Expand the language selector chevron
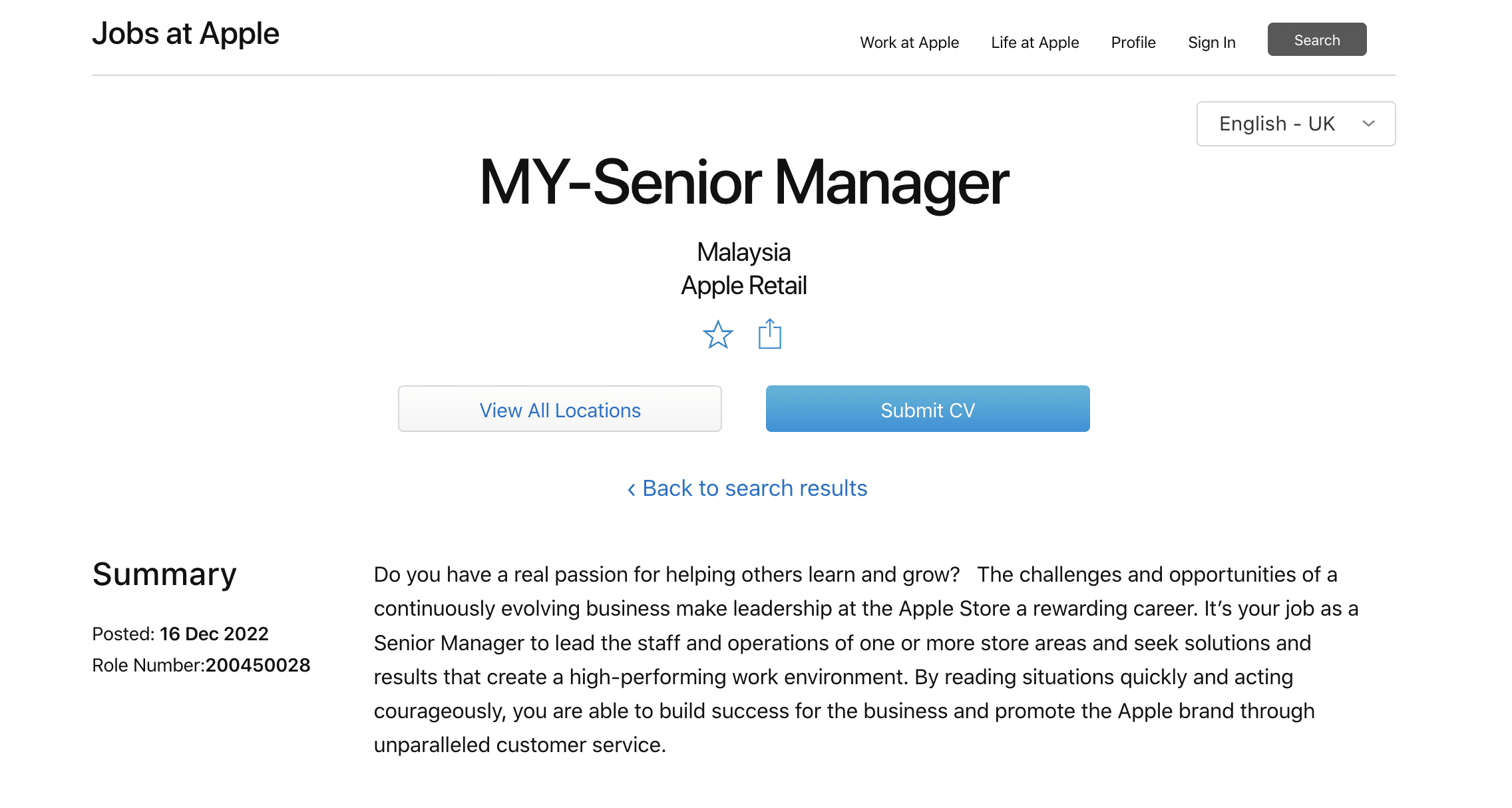The width and height of the screenshot is (1512, 808). pyautogui.click(x=1368, y=124)
